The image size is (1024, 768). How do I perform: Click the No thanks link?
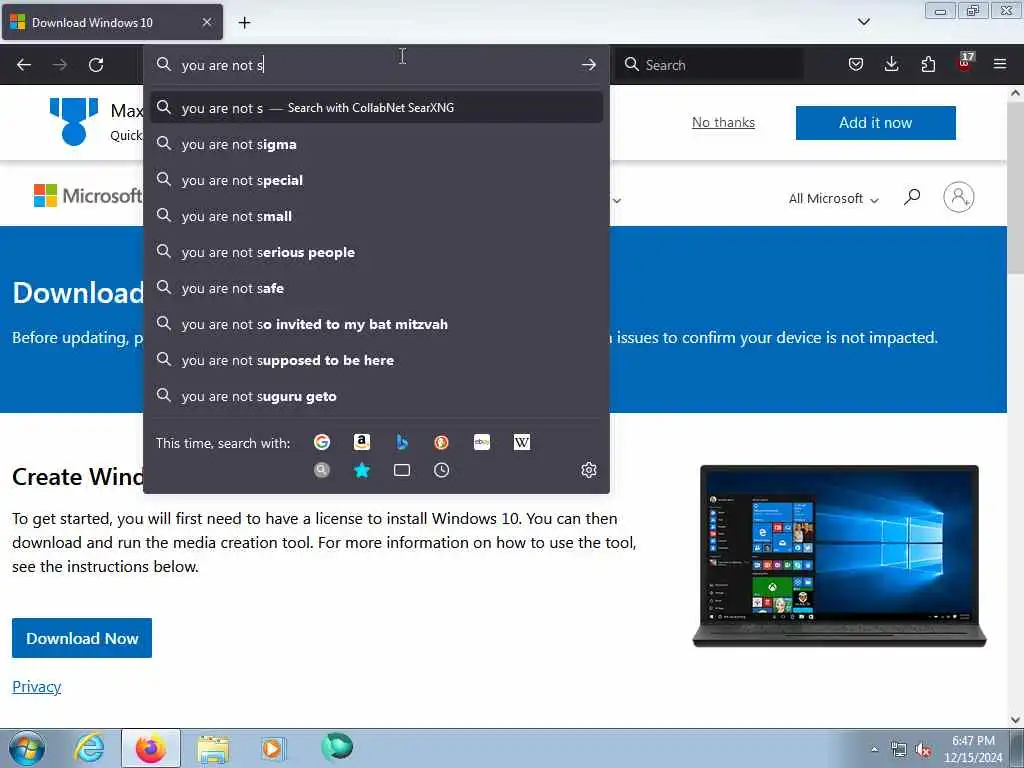tap(723, 122)
